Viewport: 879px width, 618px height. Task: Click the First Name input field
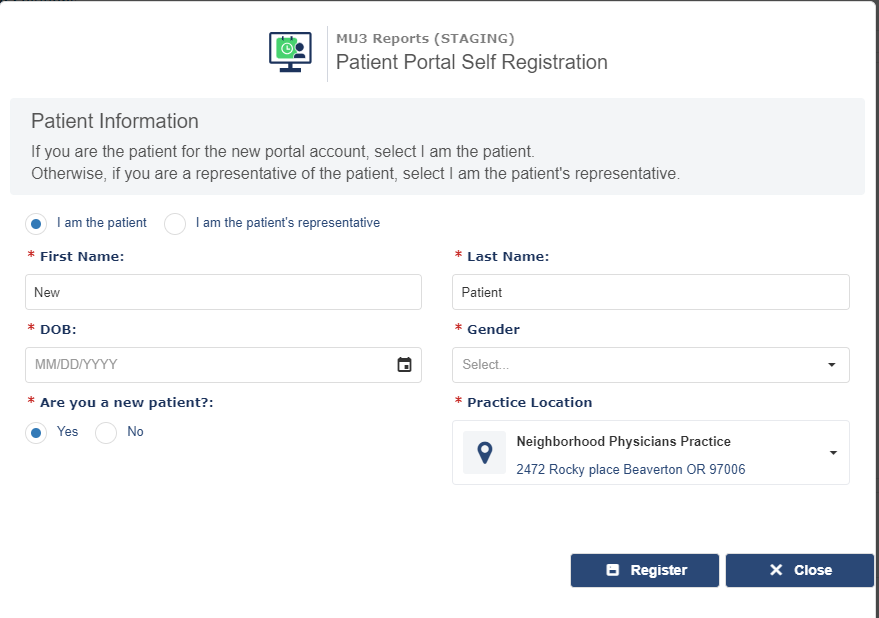pos(223,292)
